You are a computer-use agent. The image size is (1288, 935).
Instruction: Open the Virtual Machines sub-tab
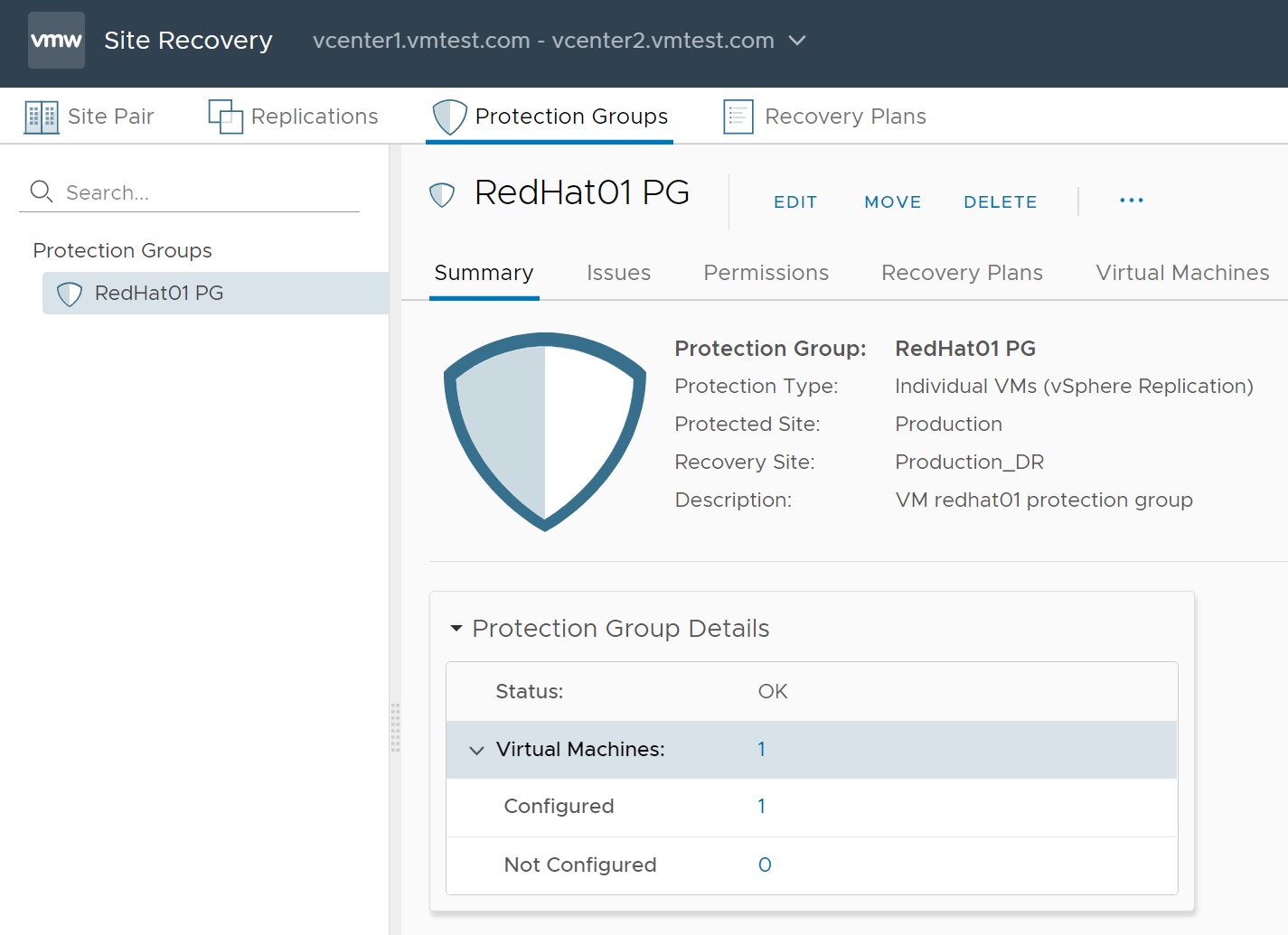(x=1182, y=273)
